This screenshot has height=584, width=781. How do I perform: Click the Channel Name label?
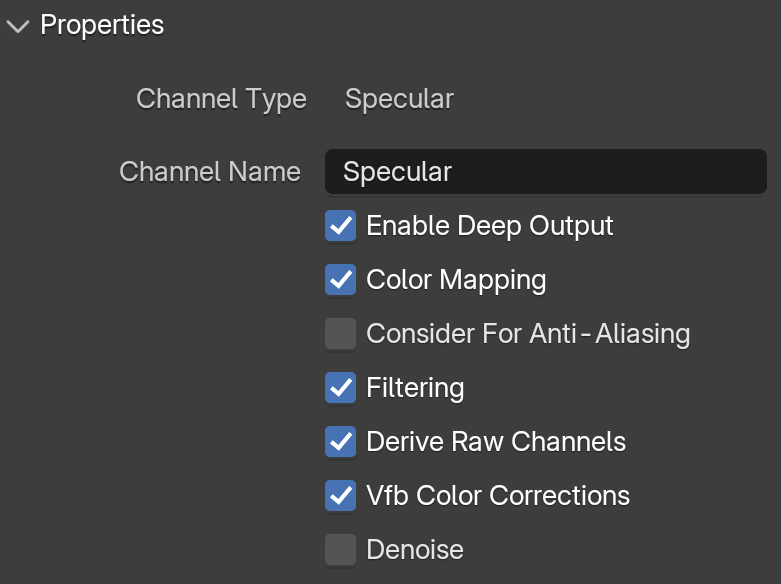210,172
